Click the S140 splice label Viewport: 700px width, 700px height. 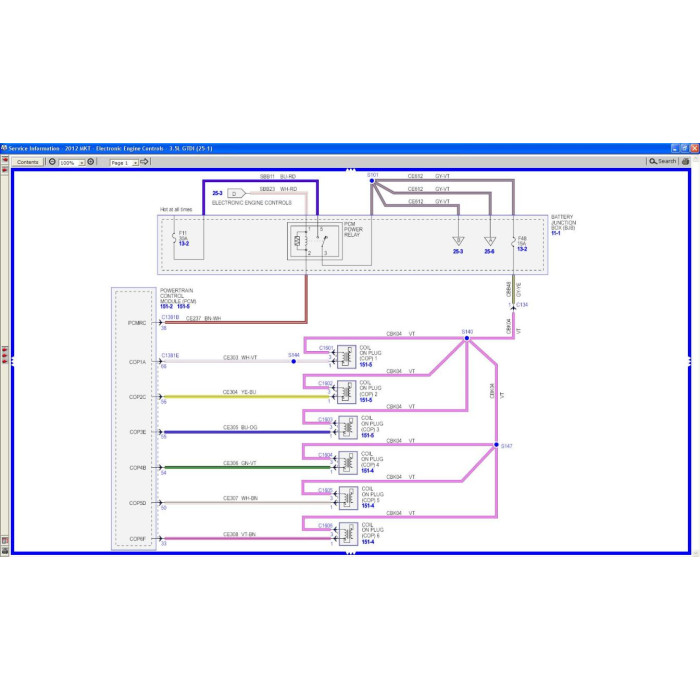pyautogui.click(x=467, y=332)
